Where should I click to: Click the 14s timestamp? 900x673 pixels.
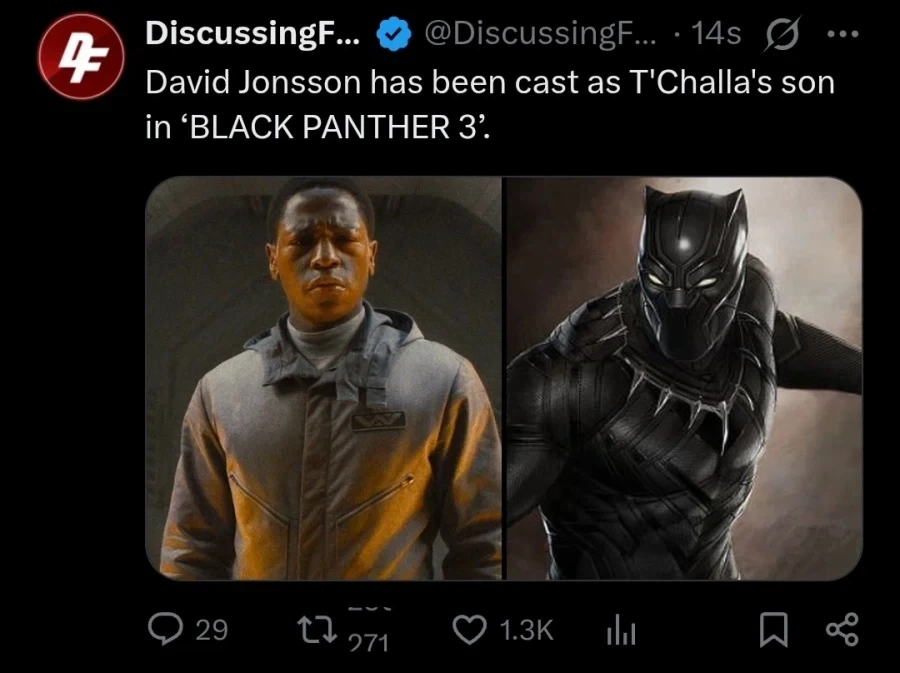click(x=716, y=34)
